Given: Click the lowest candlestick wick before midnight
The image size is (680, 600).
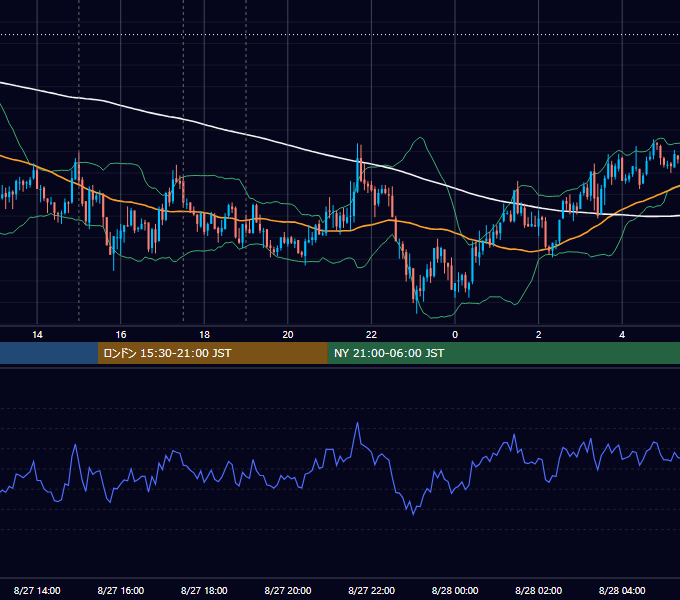Looking at the screenshot, I should (417, 301).
